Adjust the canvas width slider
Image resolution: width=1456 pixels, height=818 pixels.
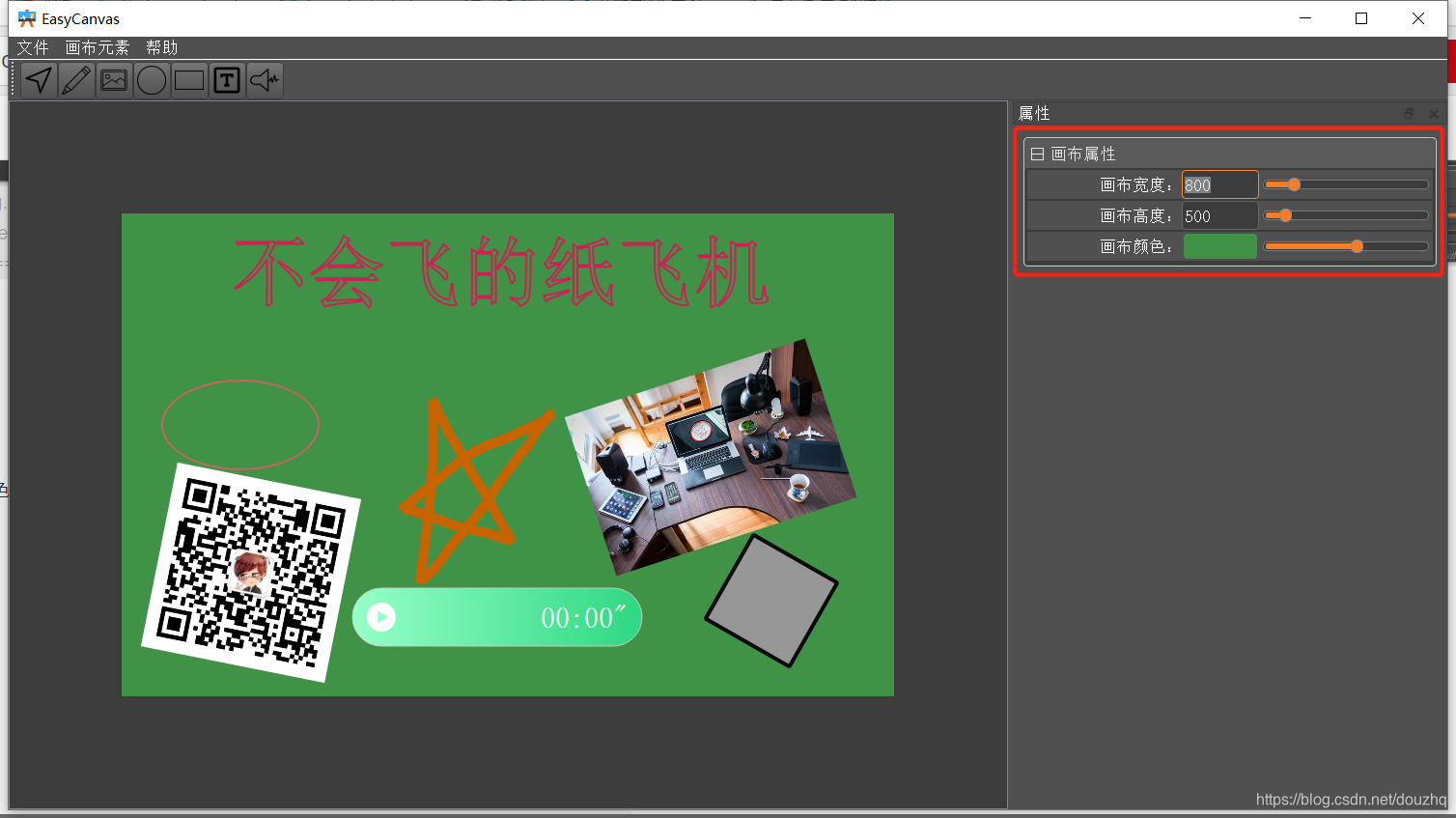pyautogui.click(x=1294, y=184)
